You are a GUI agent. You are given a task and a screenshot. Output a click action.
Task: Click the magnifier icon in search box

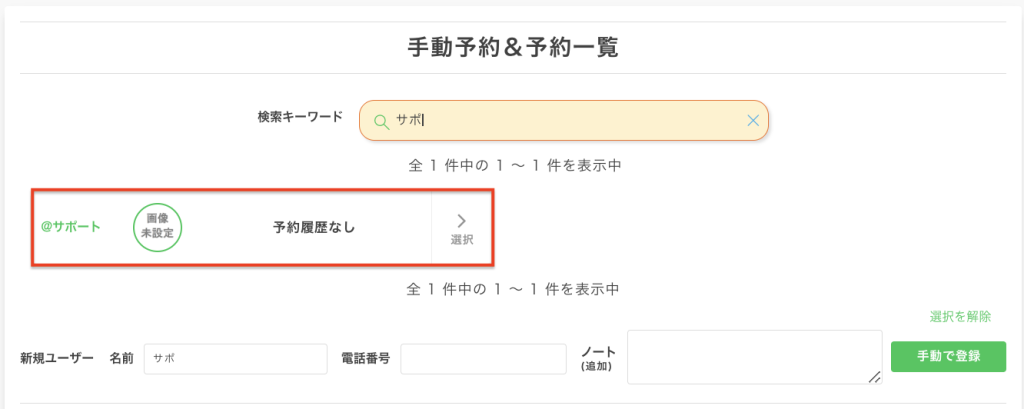(380, 121)
